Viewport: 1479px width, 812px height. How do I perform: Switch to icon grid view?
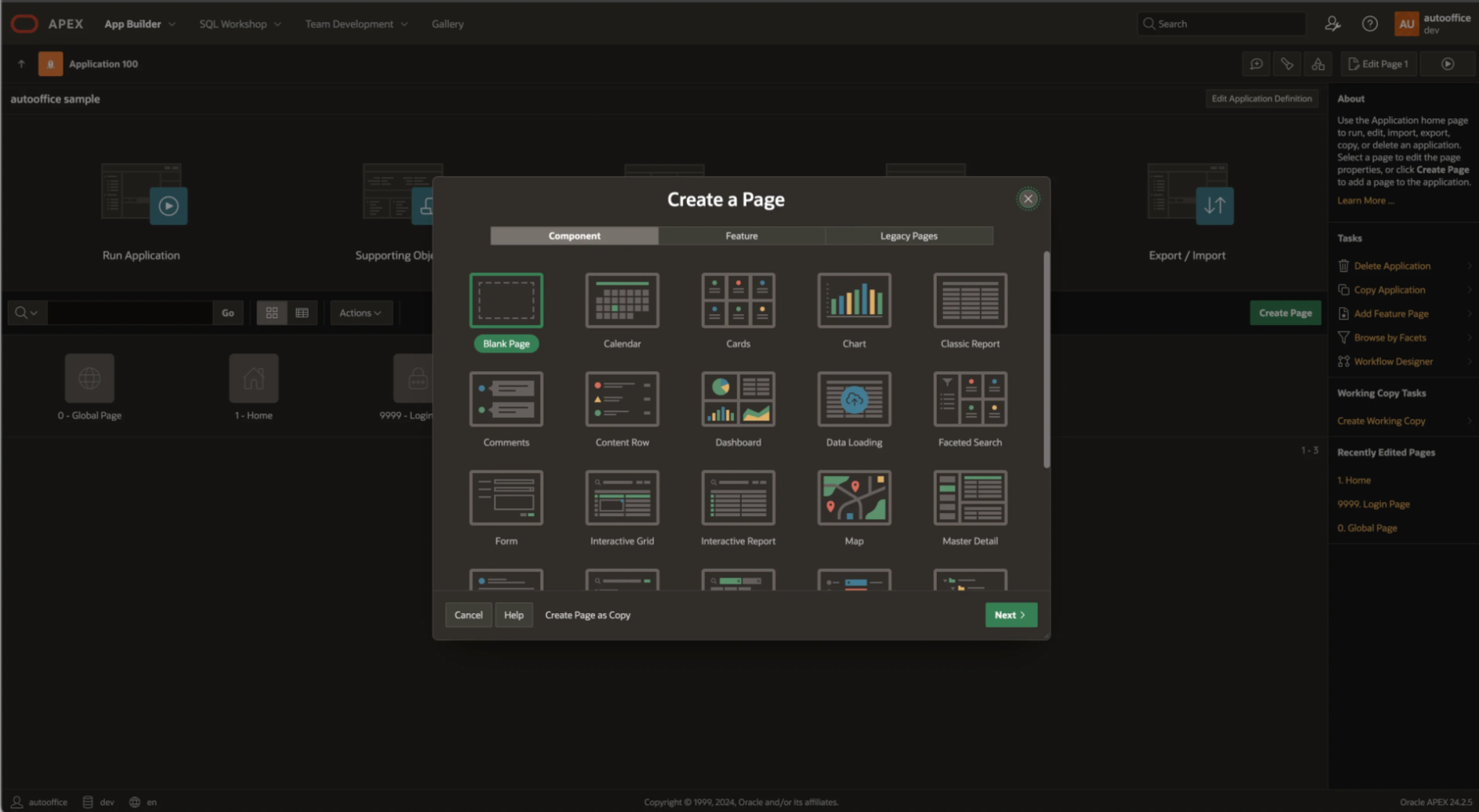point(272,312)
